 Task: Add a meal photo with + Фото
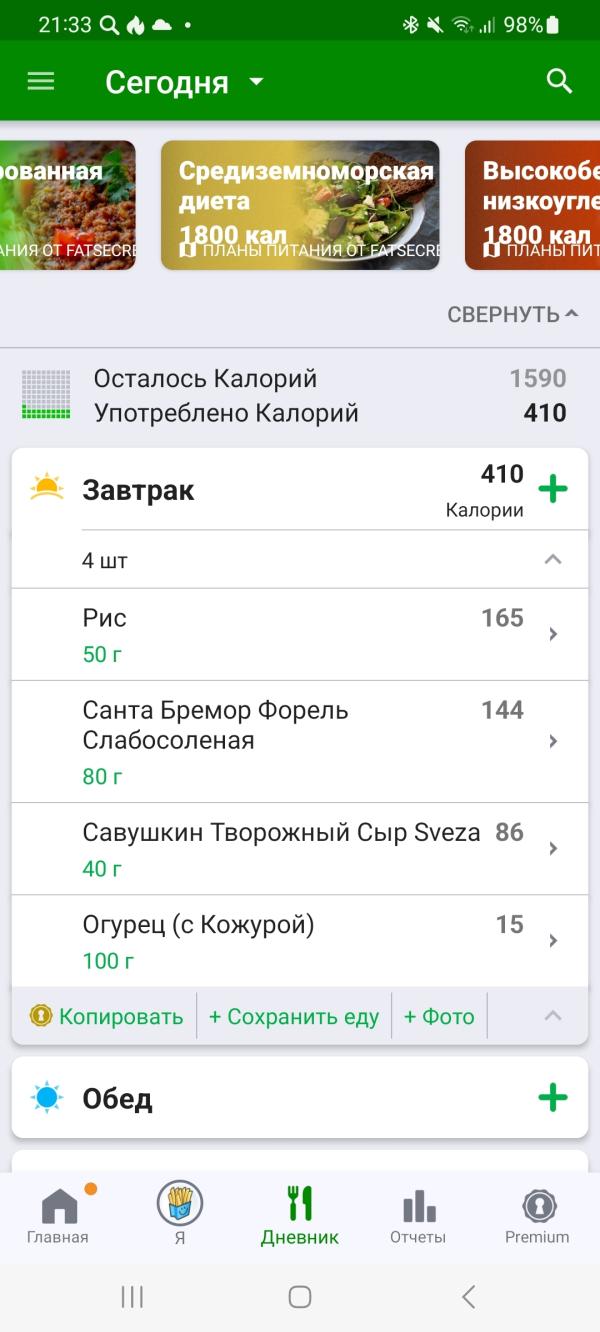[x=439, y=1016]
